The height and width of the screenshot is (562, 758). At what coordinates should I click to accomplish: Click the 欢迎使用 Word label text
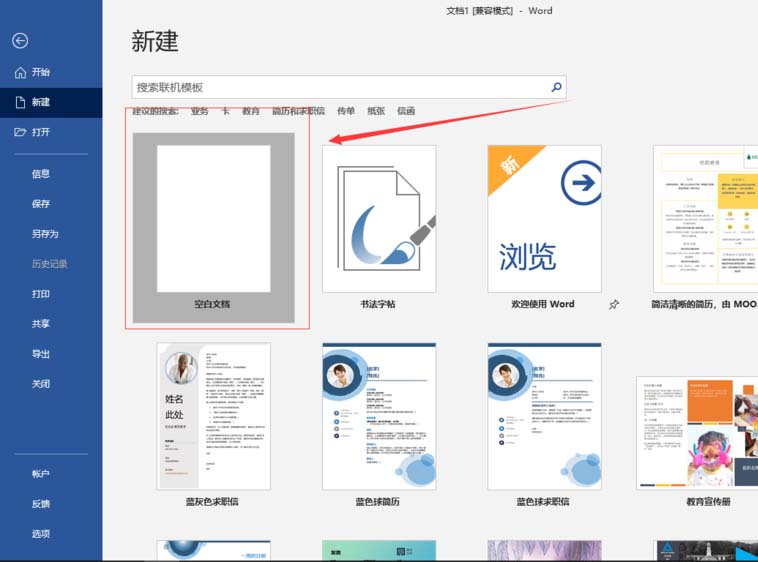pos(543,304)
